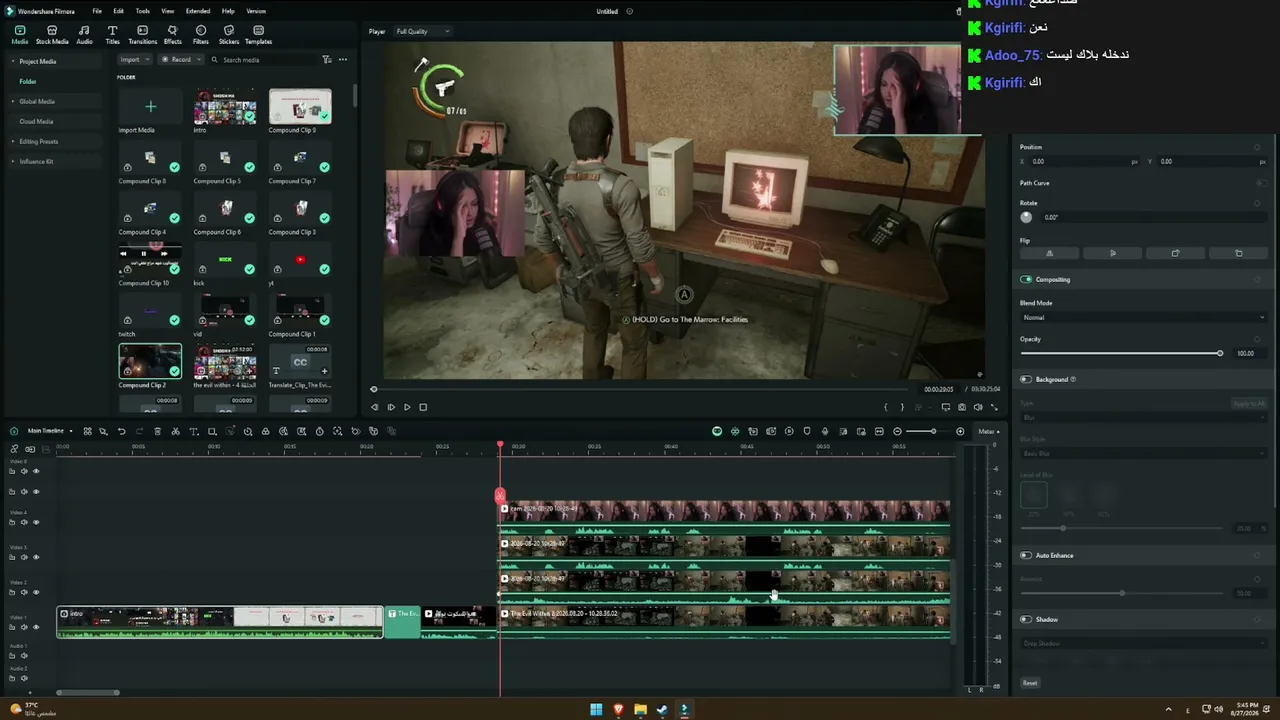1280x720 pixels.
Task: Open the Templates tab
Action: tap(258, 35)
